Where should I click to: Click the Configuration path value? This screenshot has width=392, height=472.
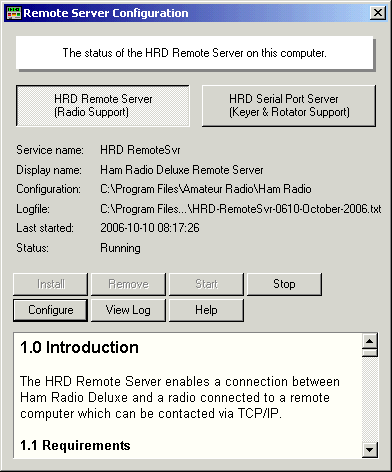(x=206, y=189)
